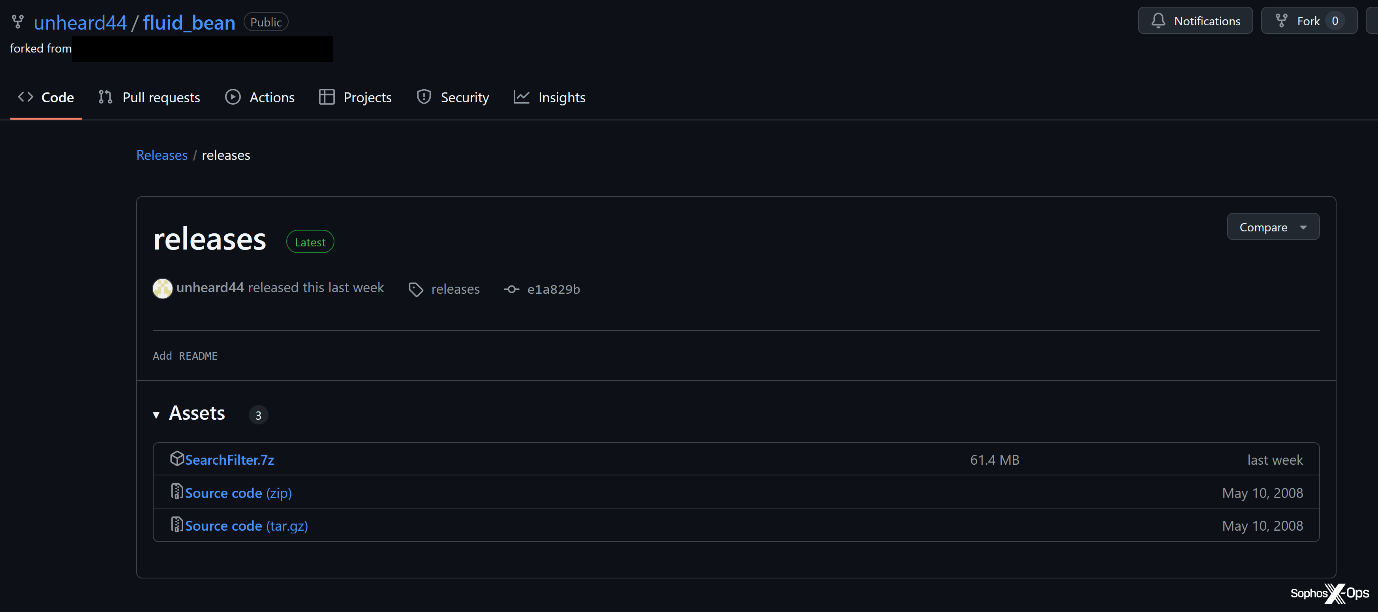The image size is (1378, 612).
Task: Download the SearchFilter.7z asset
Action: [229, 460]
